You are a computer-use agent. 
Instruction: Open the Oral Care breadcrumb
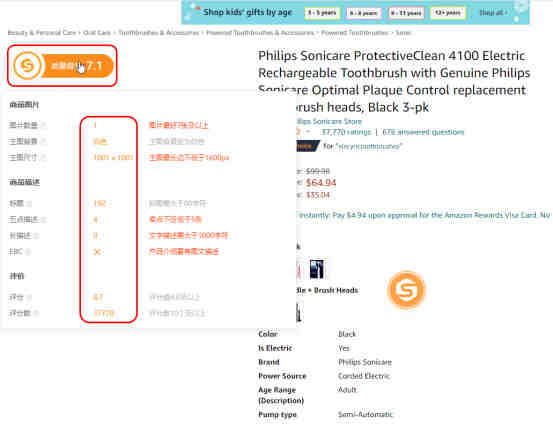pyautogui.click(x=97, y=32)
